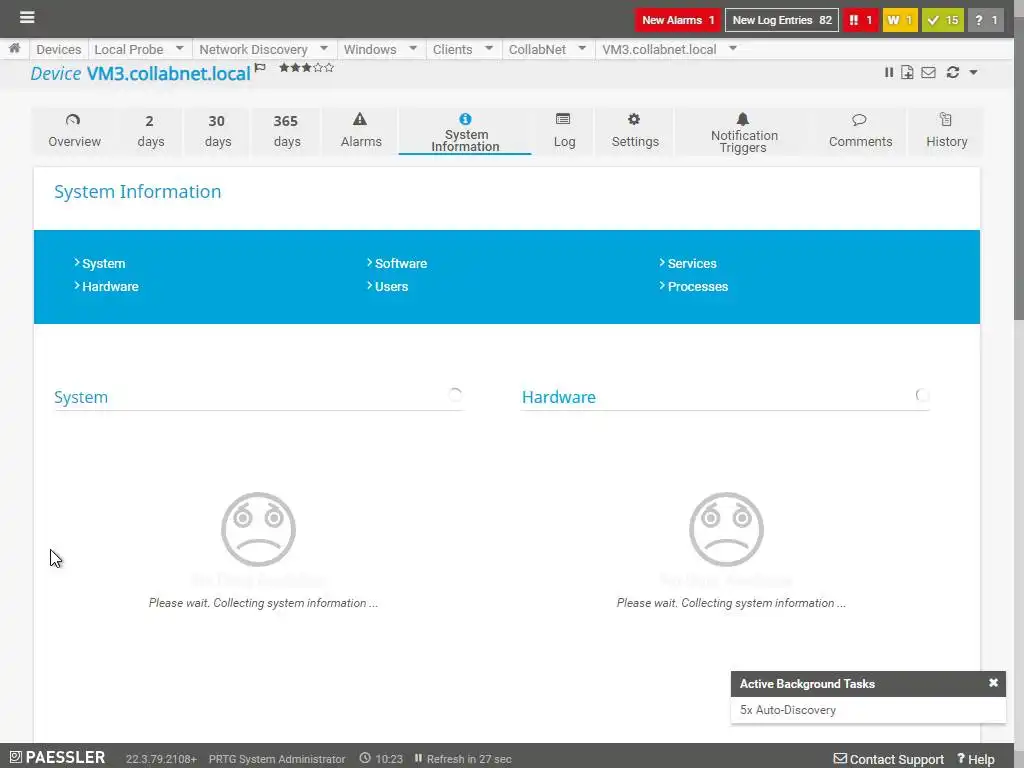Image resolution: width=1024 pixels, height=768 pixels.
Task: Expand the Local Probe breadcrumb dropdown
Action: pyautogui.click(x=180, y=48)
